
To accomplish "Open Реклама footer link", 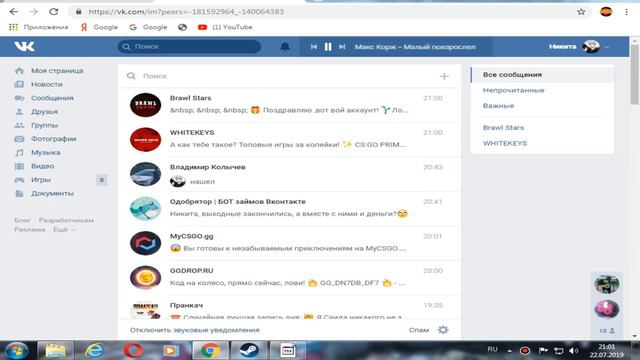I will 29,229.
